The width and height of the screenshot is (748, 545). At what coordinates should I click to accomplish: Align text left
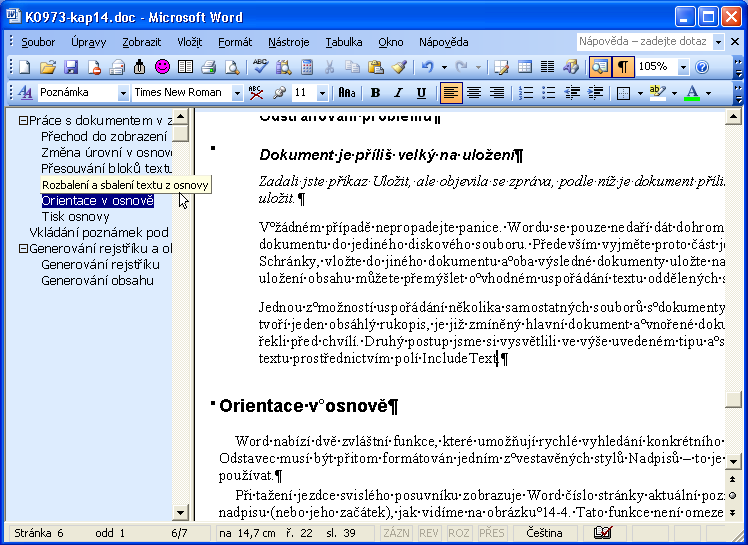coord(450,93)
